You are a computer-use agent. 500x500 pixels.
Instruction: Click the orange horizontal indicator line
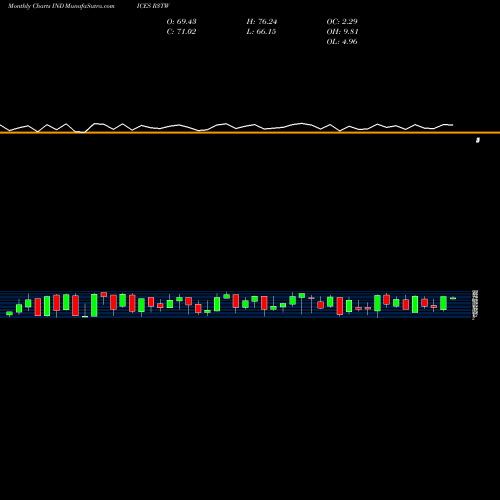point(250,133)
